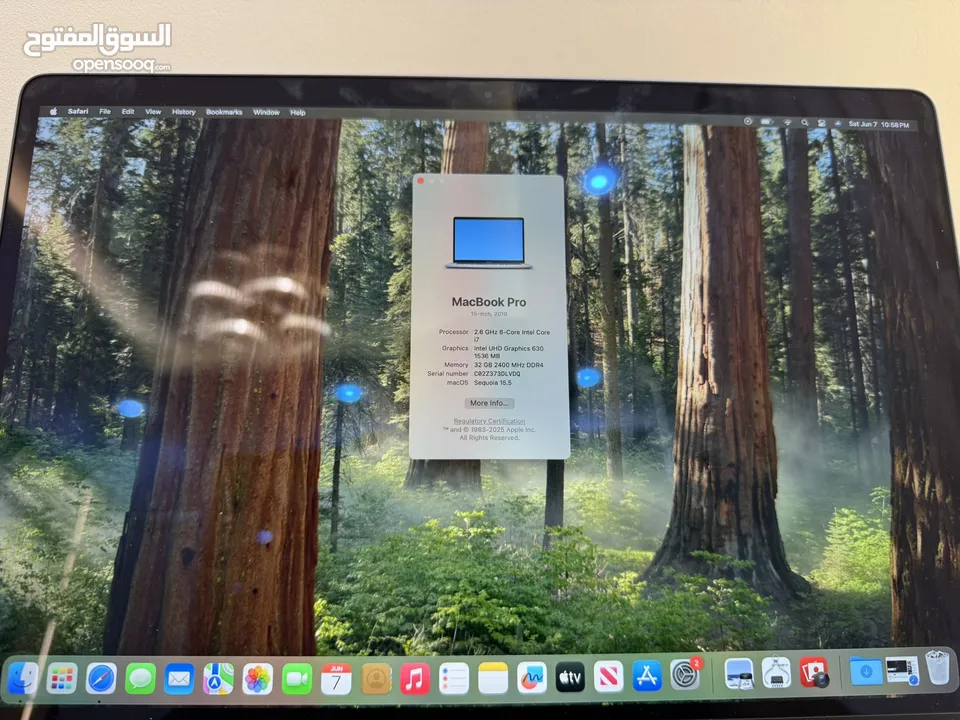Launch the App Store from Dock
This screenshot has width=960, height=720.
tap(647, 675)
